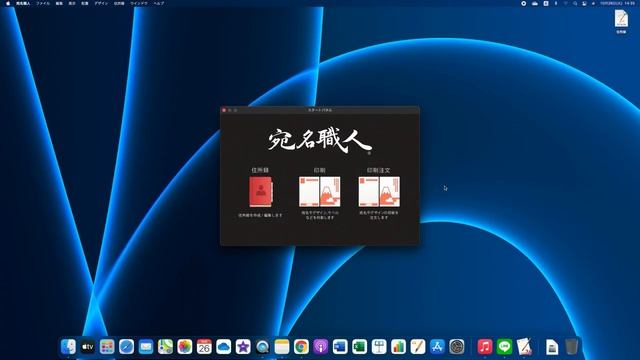Open the 印刷注文 print order icon
This screenshot has height=360, width=640.
click(379, 191)
